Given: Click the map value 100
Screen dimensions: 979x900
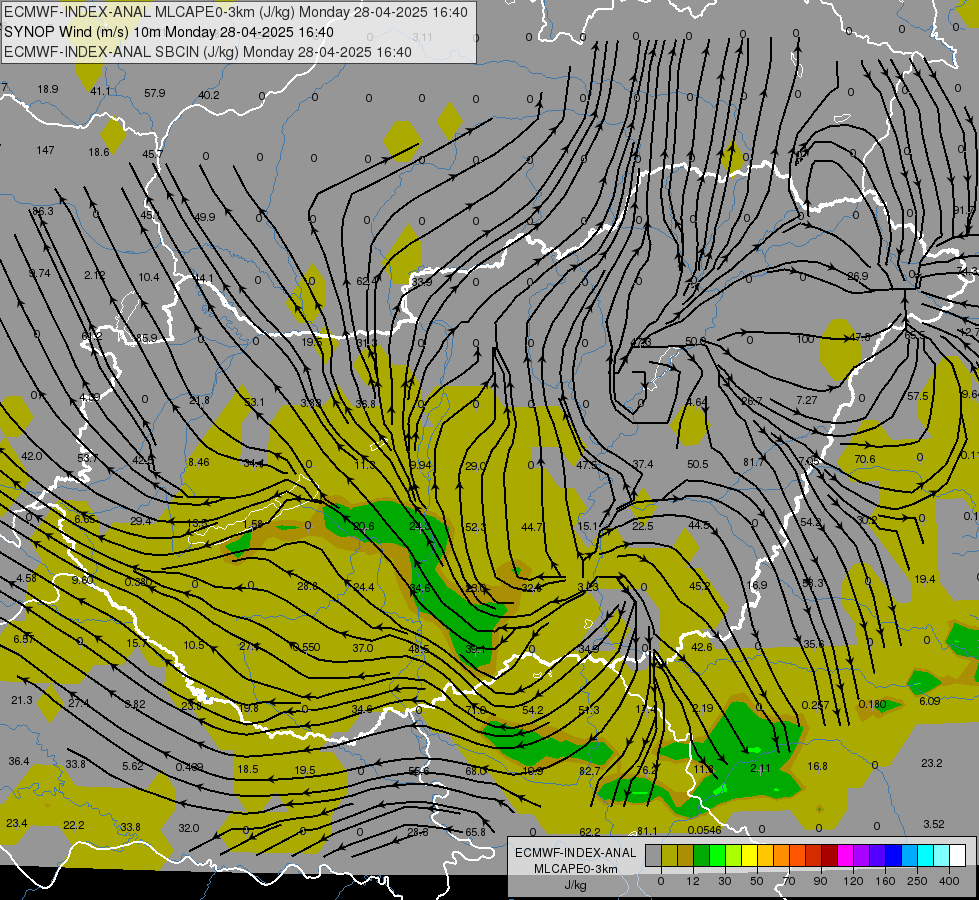Looking at the screenshot, I should pos(806,339).
